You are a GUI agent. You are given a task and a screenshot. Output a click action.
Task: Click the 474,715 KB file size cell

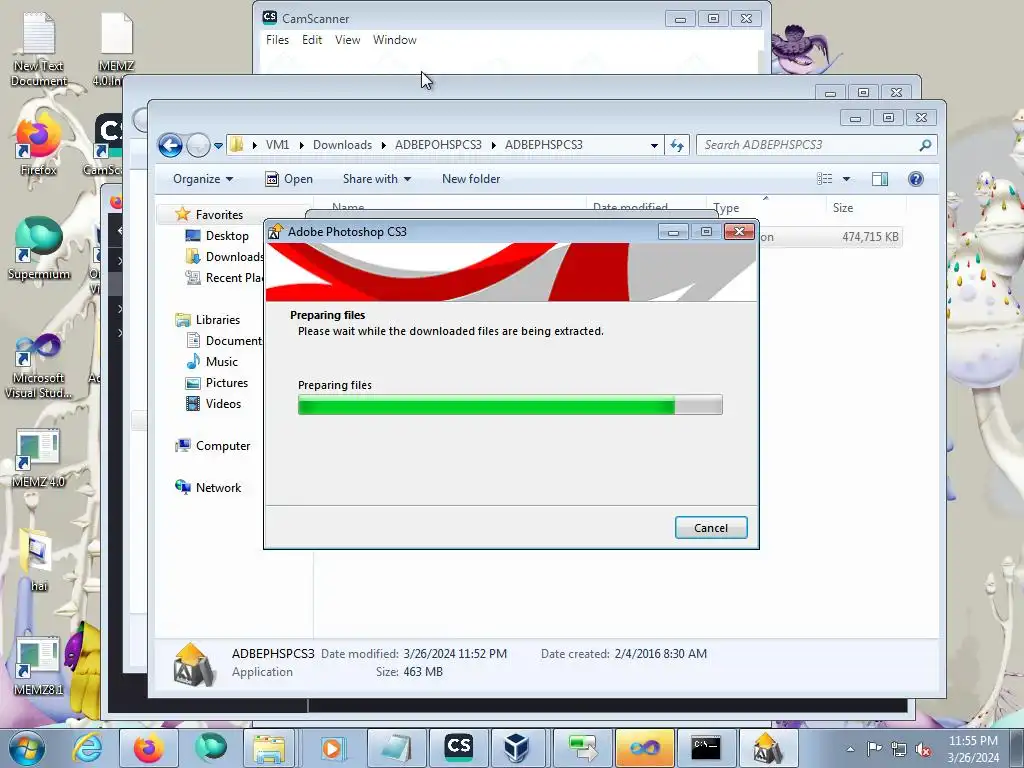[870, 237]
